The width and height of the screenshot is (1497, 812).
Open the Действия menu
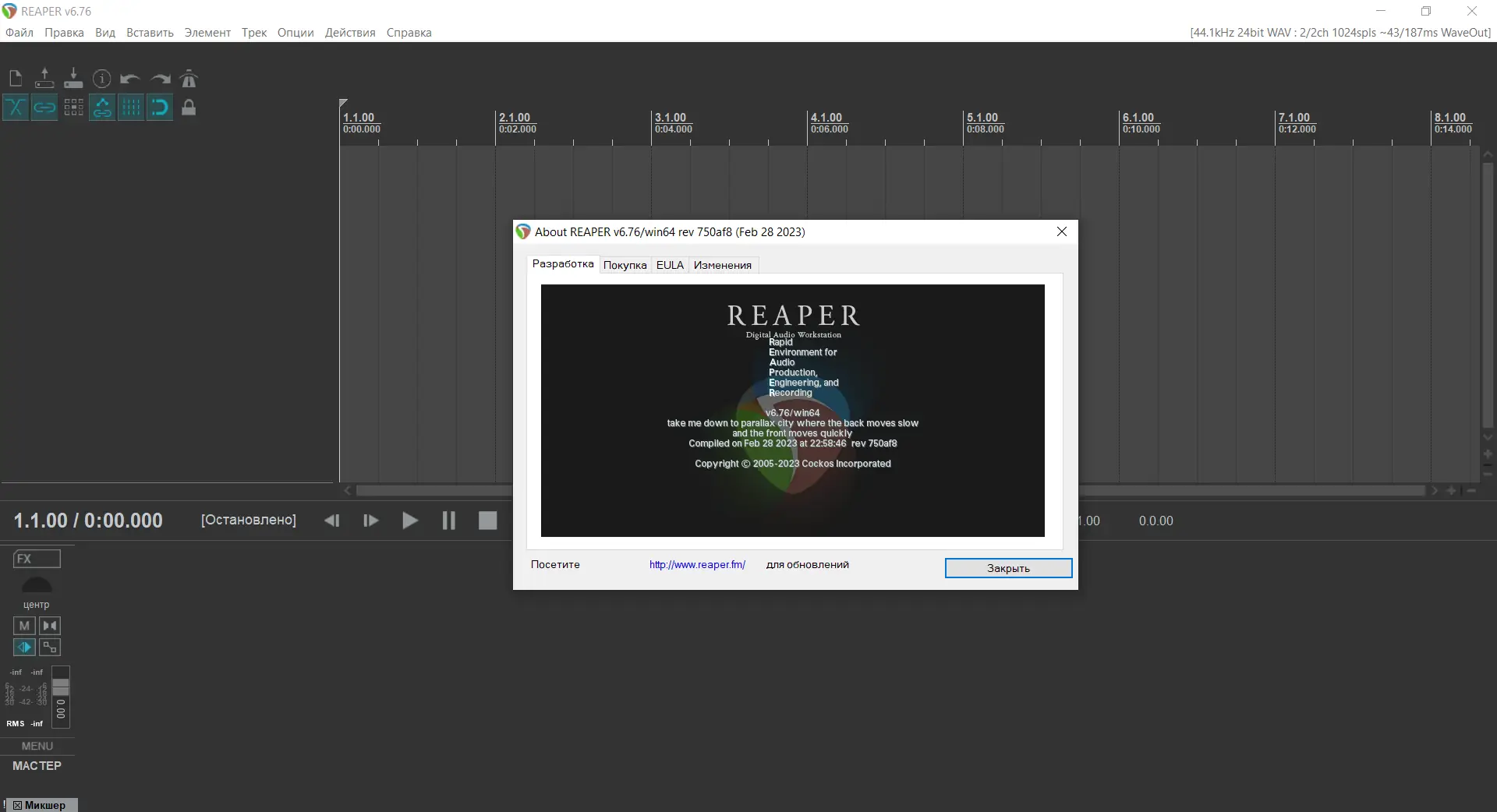tap(350, 33)
